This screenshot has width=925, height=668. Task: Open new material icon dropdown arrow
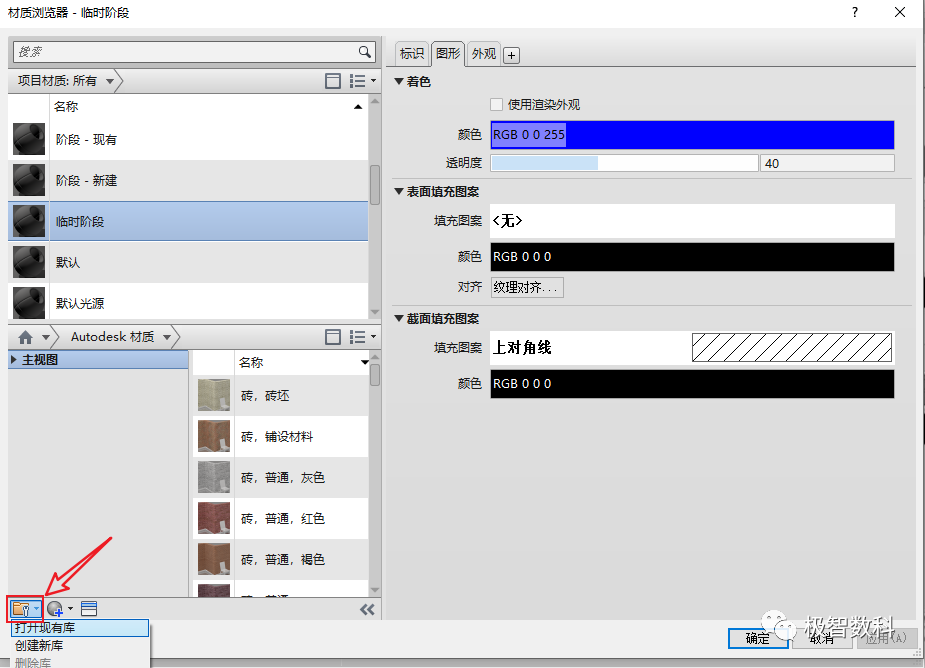pyautogui.click(x=70, y=608)
